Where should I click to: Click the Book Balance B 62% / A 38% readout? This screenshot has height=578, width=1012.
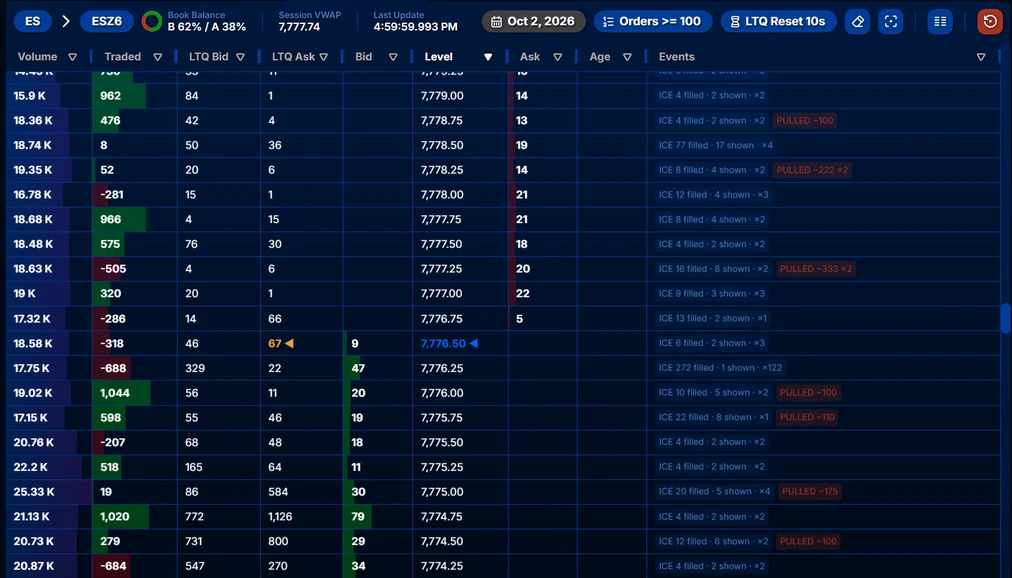tap(207, 27)
